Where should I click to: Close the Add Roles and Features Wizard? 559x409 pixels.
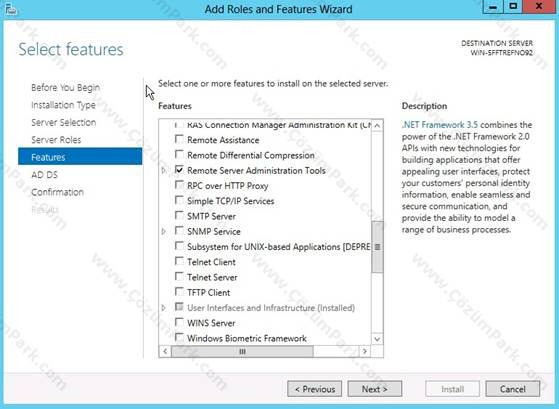[x=539, y=7]
